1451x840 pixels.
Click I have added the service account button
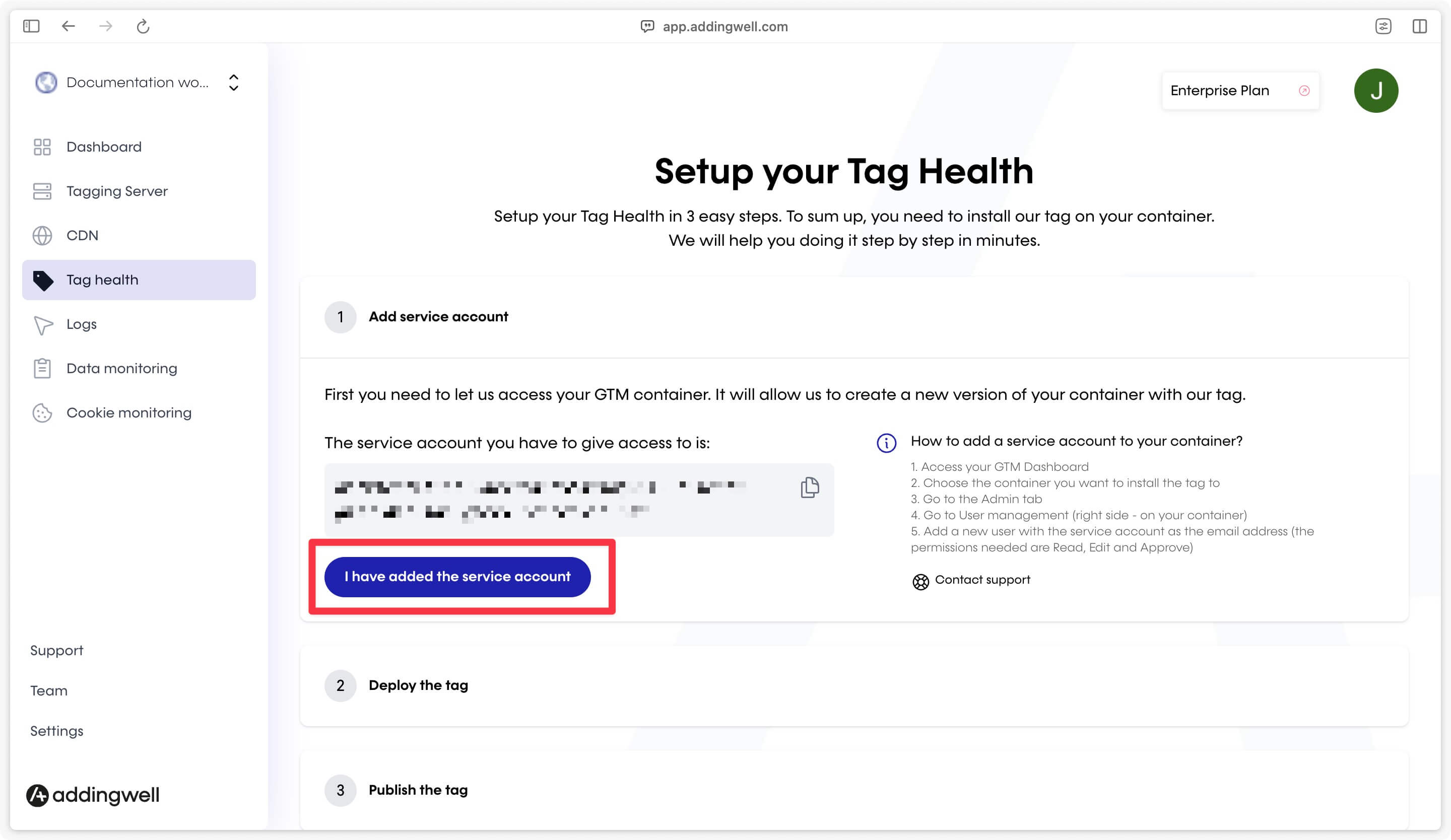pyautogui.click(x=457, y=576)
